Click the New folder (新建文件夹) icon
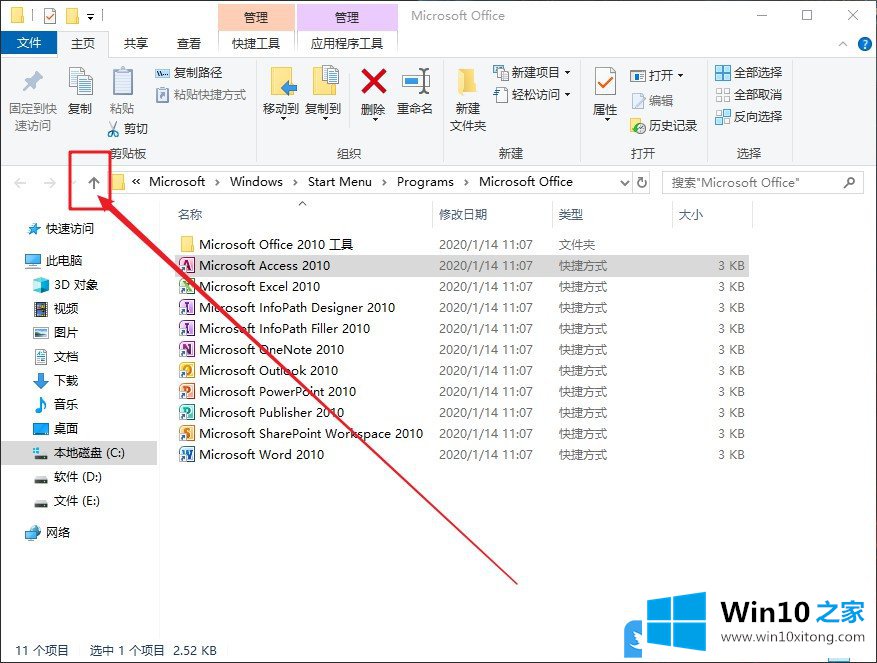This screenshot has height=663, width=877. click(x=468, y=82)
